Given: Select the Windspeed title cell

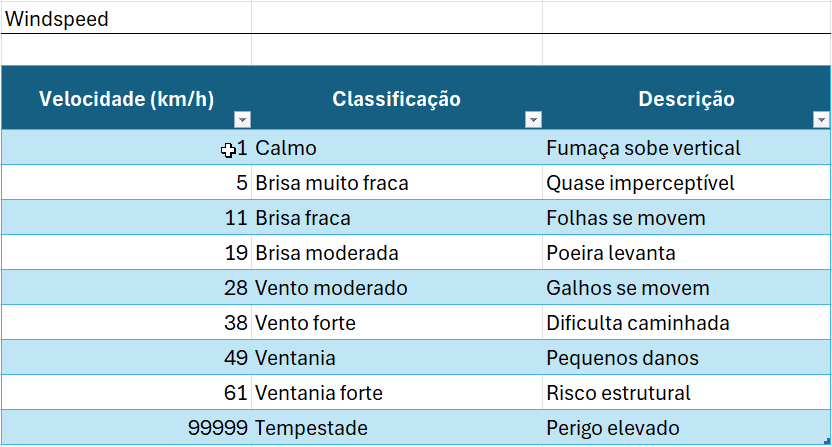Looking at the screenshot, I should click(58, 19).
